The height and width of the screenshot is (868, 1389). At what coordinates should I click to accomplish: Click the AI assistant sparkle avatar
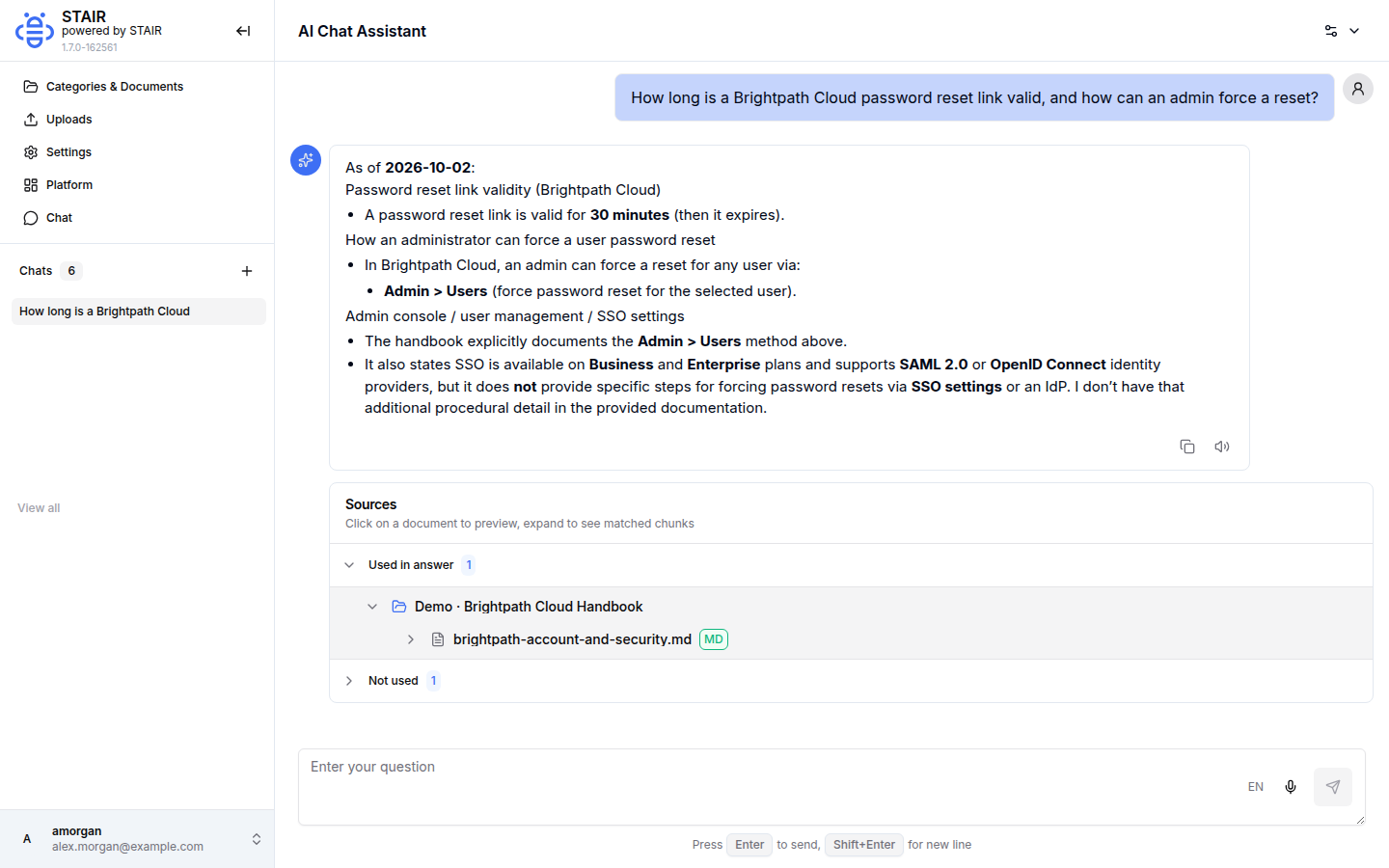[306, 160]
